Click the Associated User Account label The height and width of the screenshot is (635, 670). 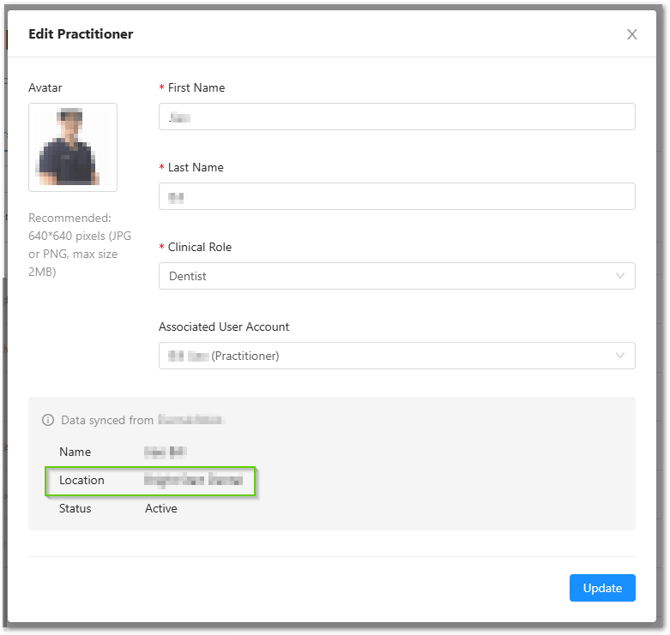click(x=224, y=327)
